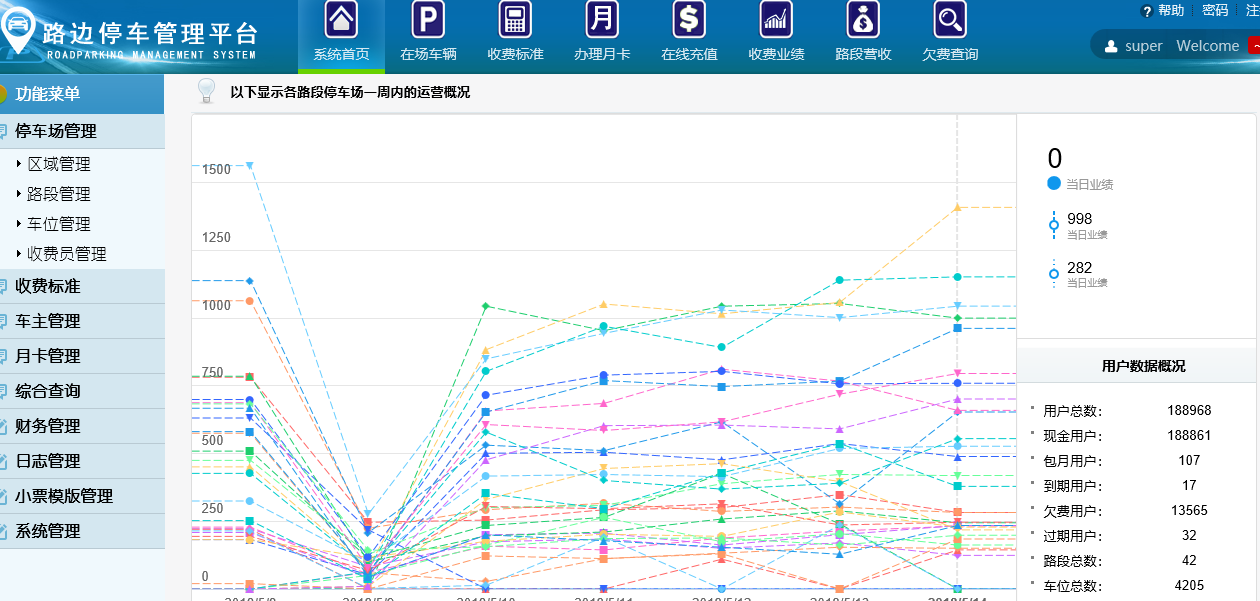Image resolution: width=1260 pixels, height=601 pixels.
Task: Click the 密码 password link
Action: (1214, 10)
